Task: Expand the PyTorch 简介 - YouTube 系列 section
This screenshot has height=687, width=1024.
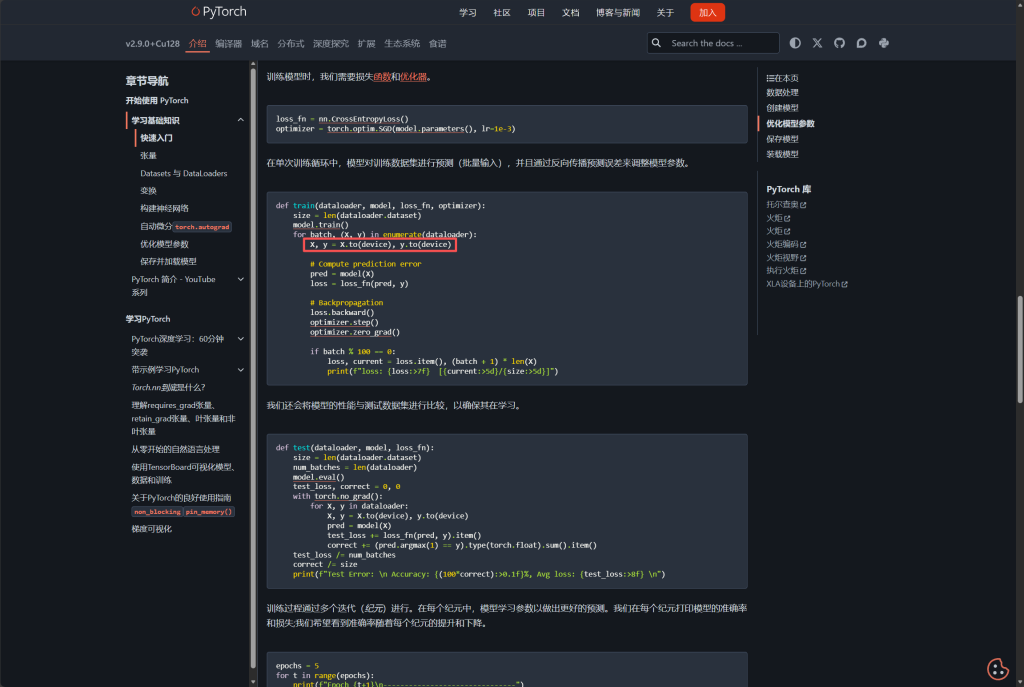Action: click(240, 279)
